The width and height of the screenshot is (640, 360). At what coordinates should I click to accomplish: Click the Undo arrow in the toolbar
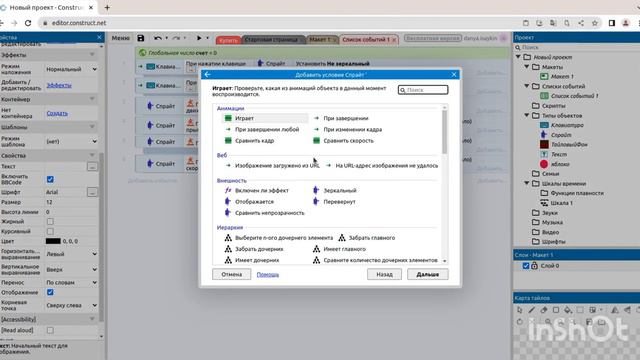point(158,38)
